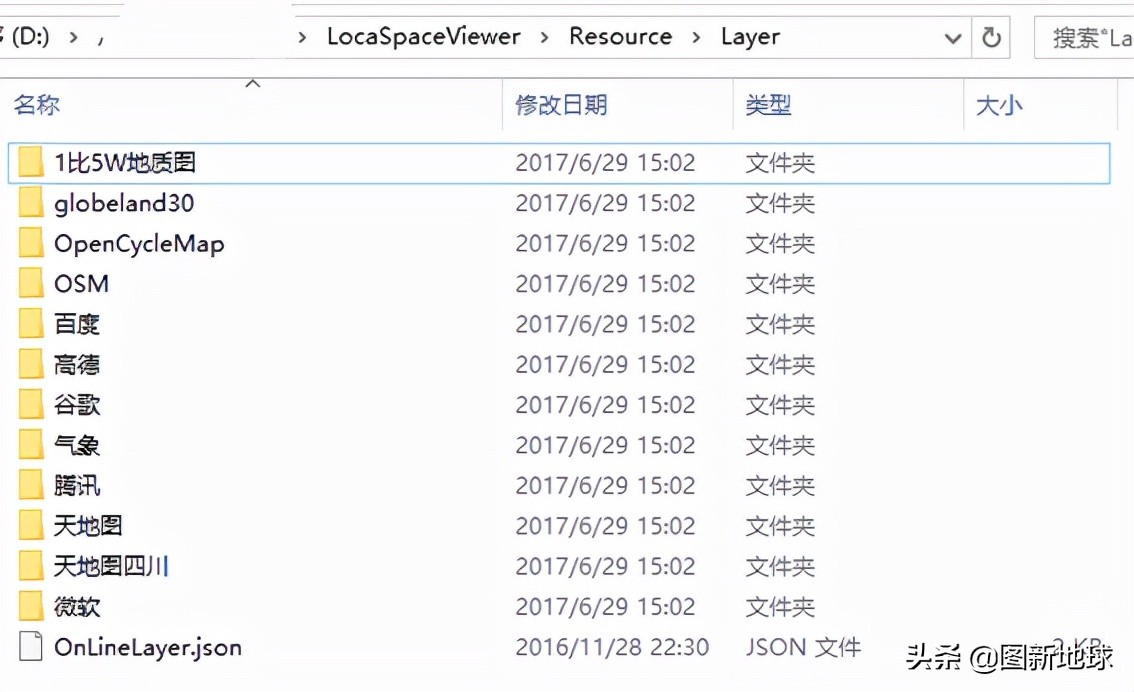
Task: Sort files by 名称 column
Action: click(37, 106)
